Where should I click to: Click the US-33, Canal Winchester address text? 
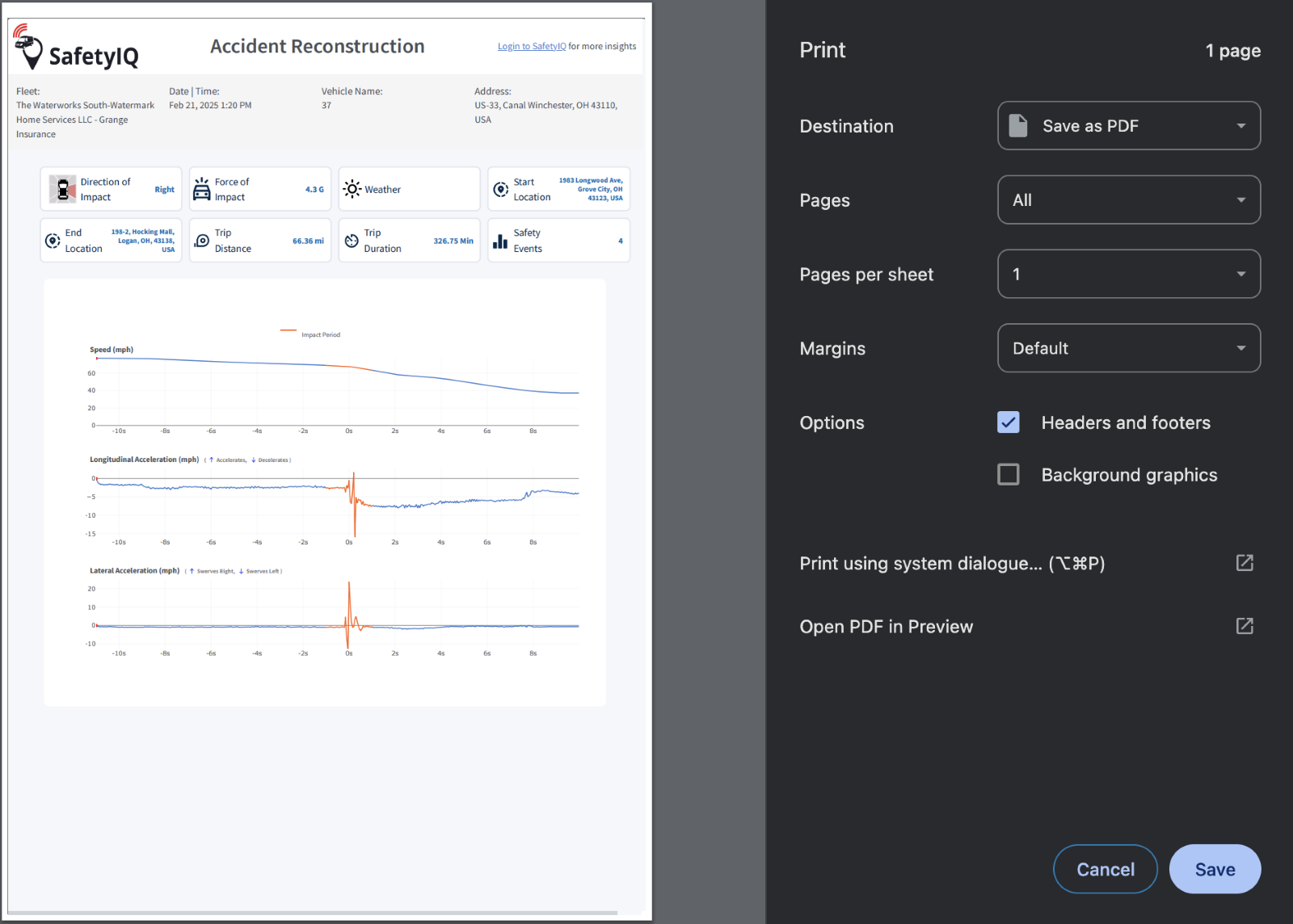pyautogui.click(x=546, y=112)
